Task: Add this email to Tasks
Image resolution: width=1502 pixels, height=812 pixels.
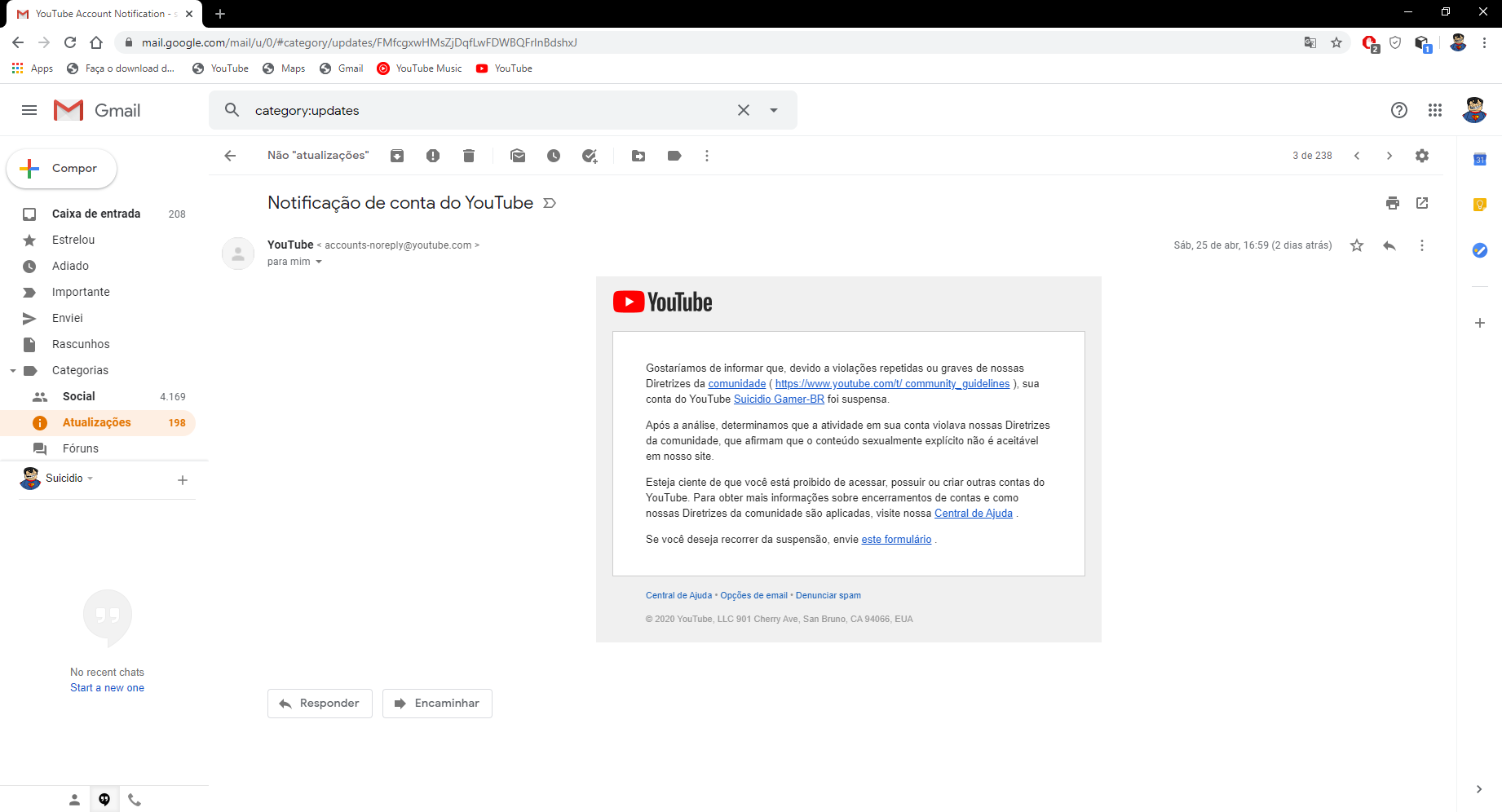Action: pyautogui.click(x=590, y=156)
